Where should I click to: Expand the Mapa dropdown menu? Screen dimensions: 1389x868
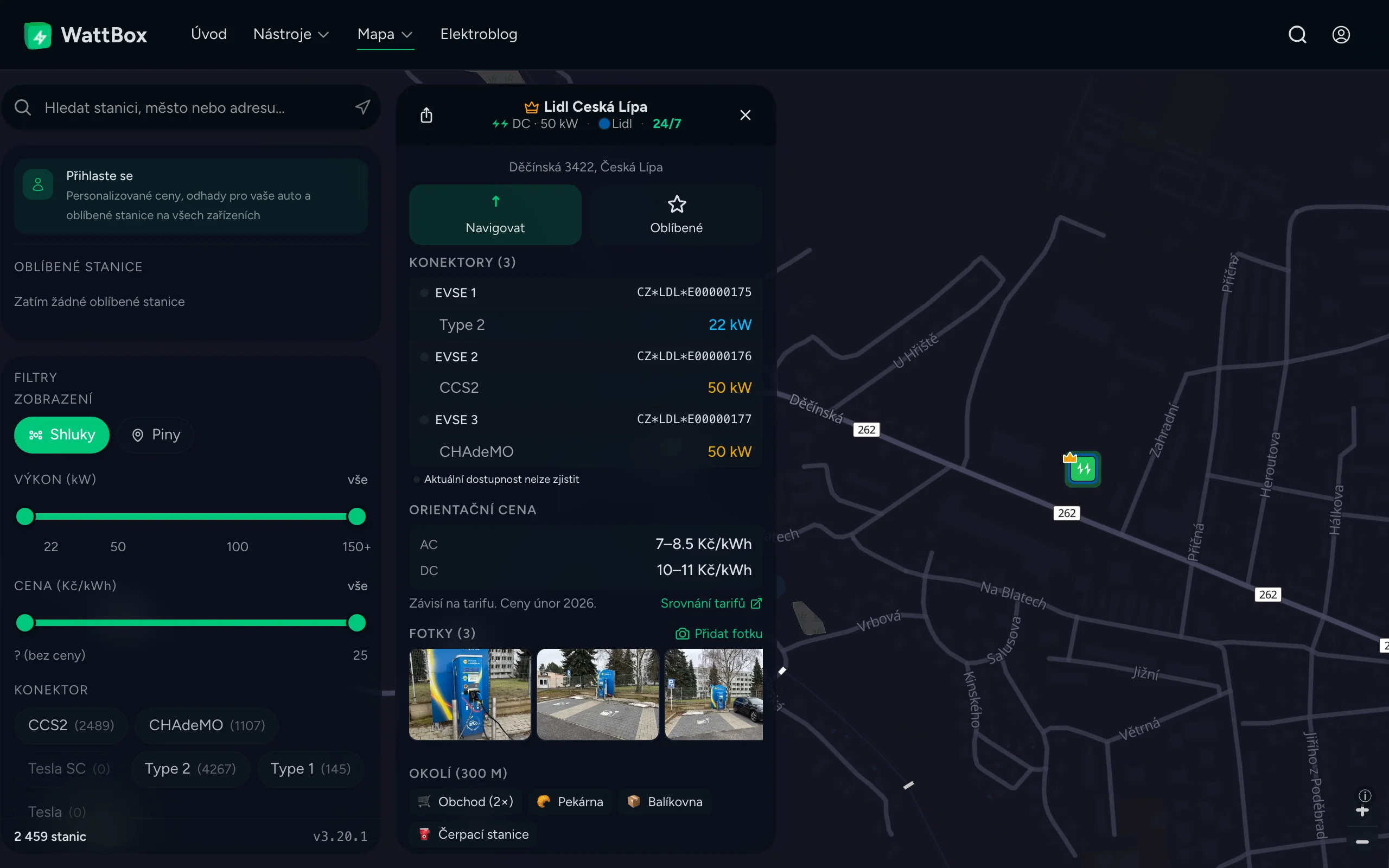(x=385, y=34)
